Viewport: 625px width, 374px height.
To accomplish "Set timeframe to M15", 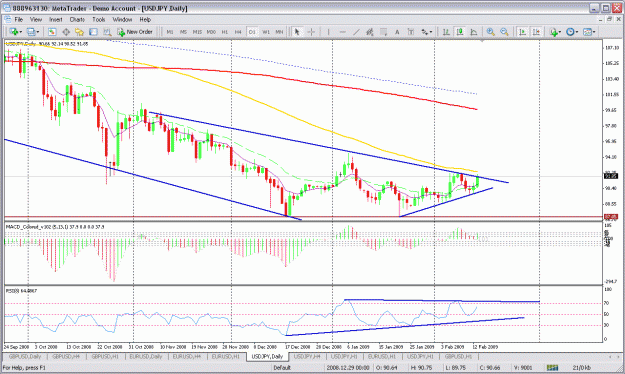I will [197, 32].
